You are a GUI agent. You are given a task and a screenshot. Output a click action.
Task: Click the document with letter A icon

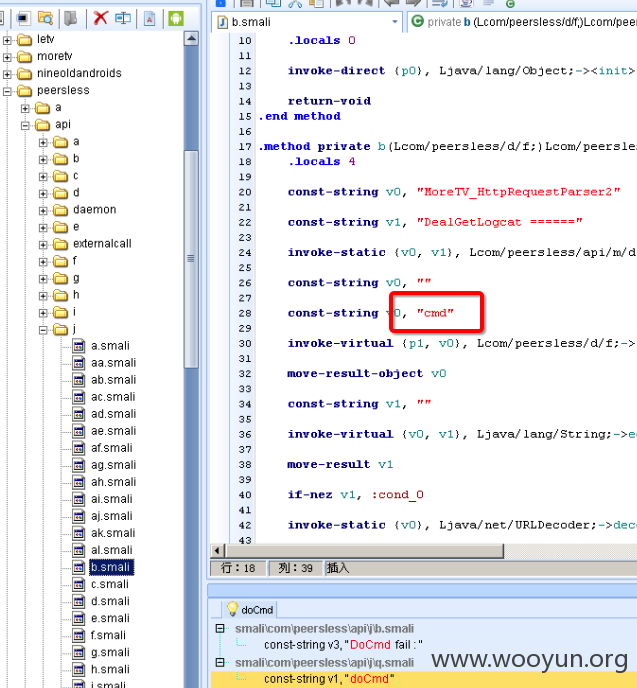point(150,19)
